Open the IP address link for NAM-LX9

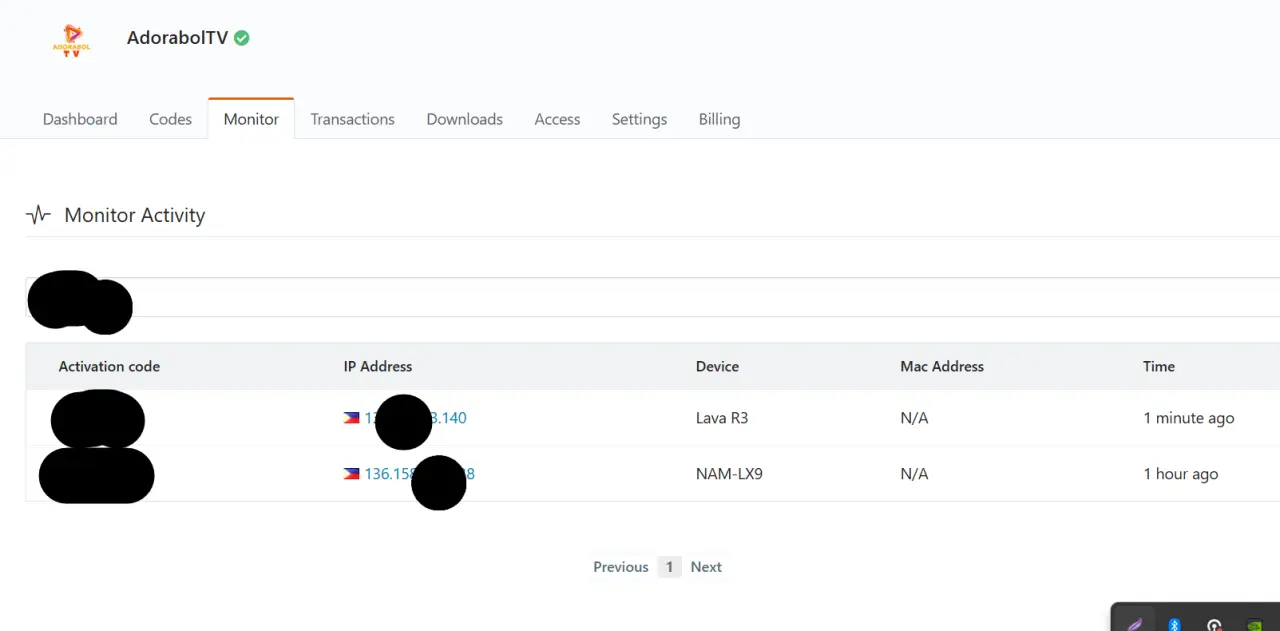point(419,474)
